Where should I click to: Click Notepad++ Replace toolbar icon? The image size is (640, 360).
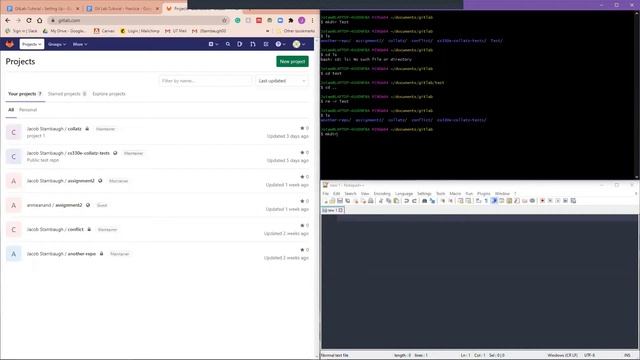coord(432,201)
